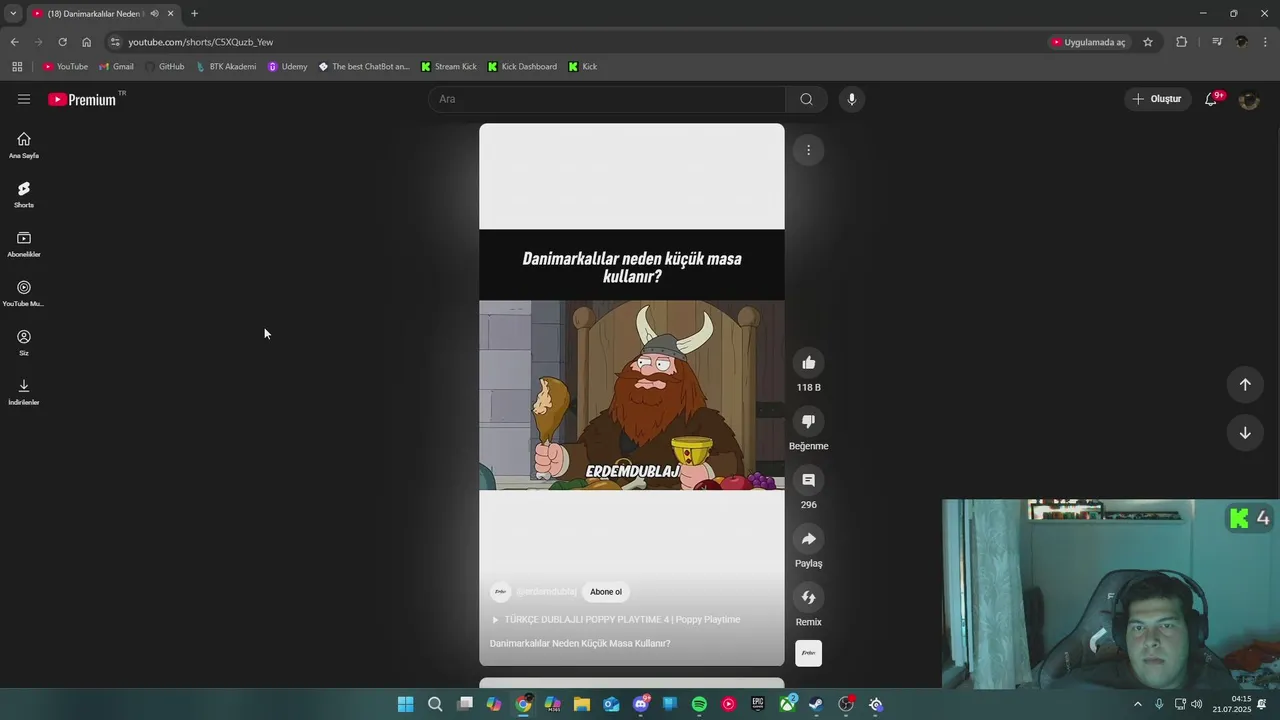
Task: Open Chrome's three-dot menu
Action: click(x=1266, y=42)
